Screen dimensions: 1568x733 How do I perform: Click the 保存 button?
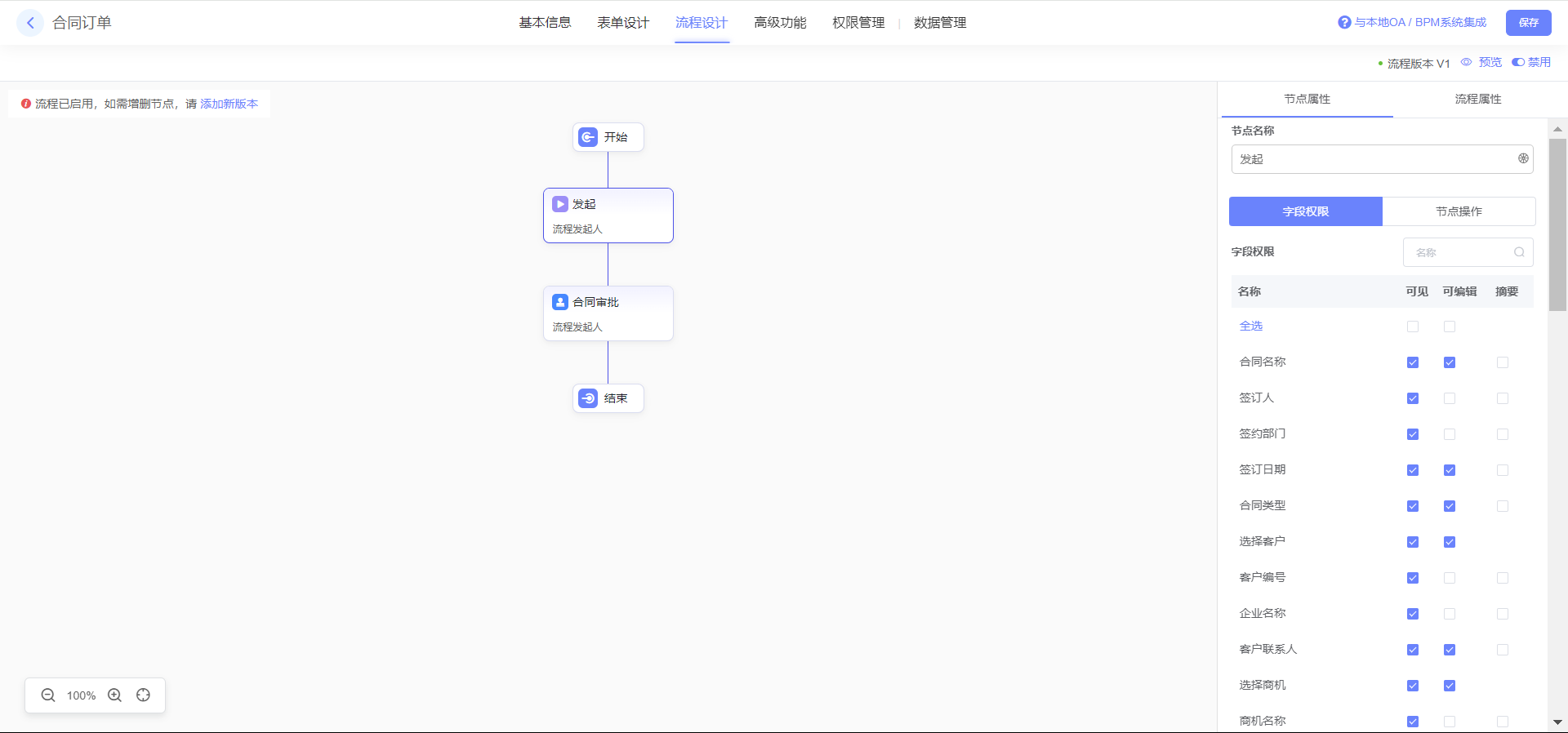(1528, 23)
